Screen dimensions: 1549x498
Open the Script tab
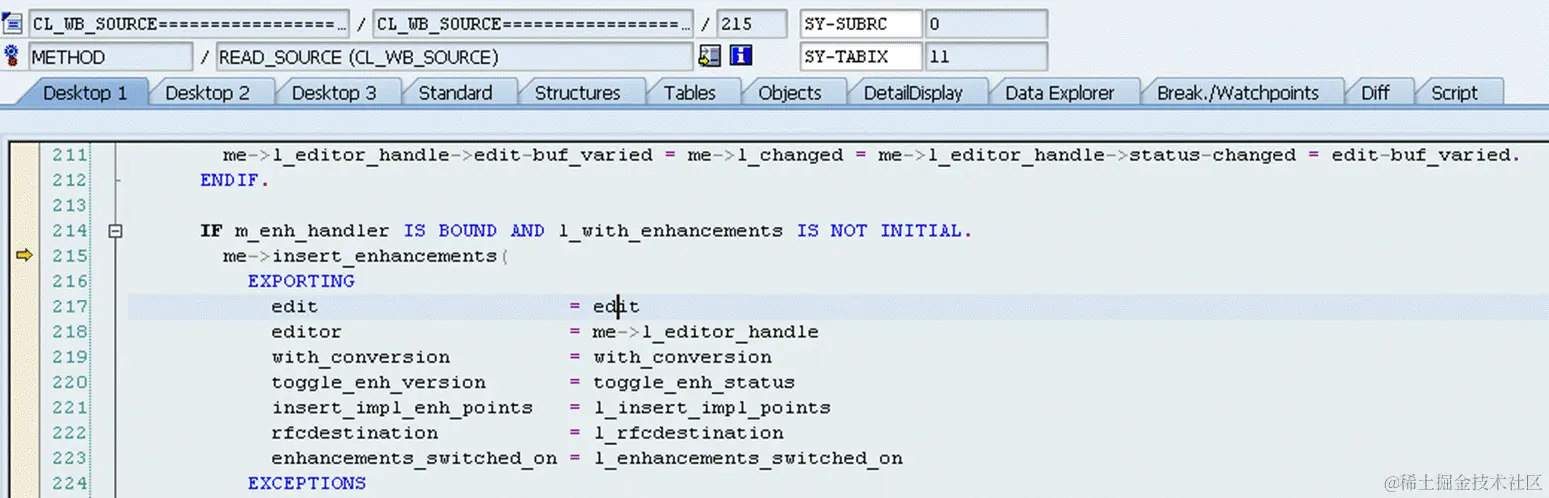tap(1454, 93)
